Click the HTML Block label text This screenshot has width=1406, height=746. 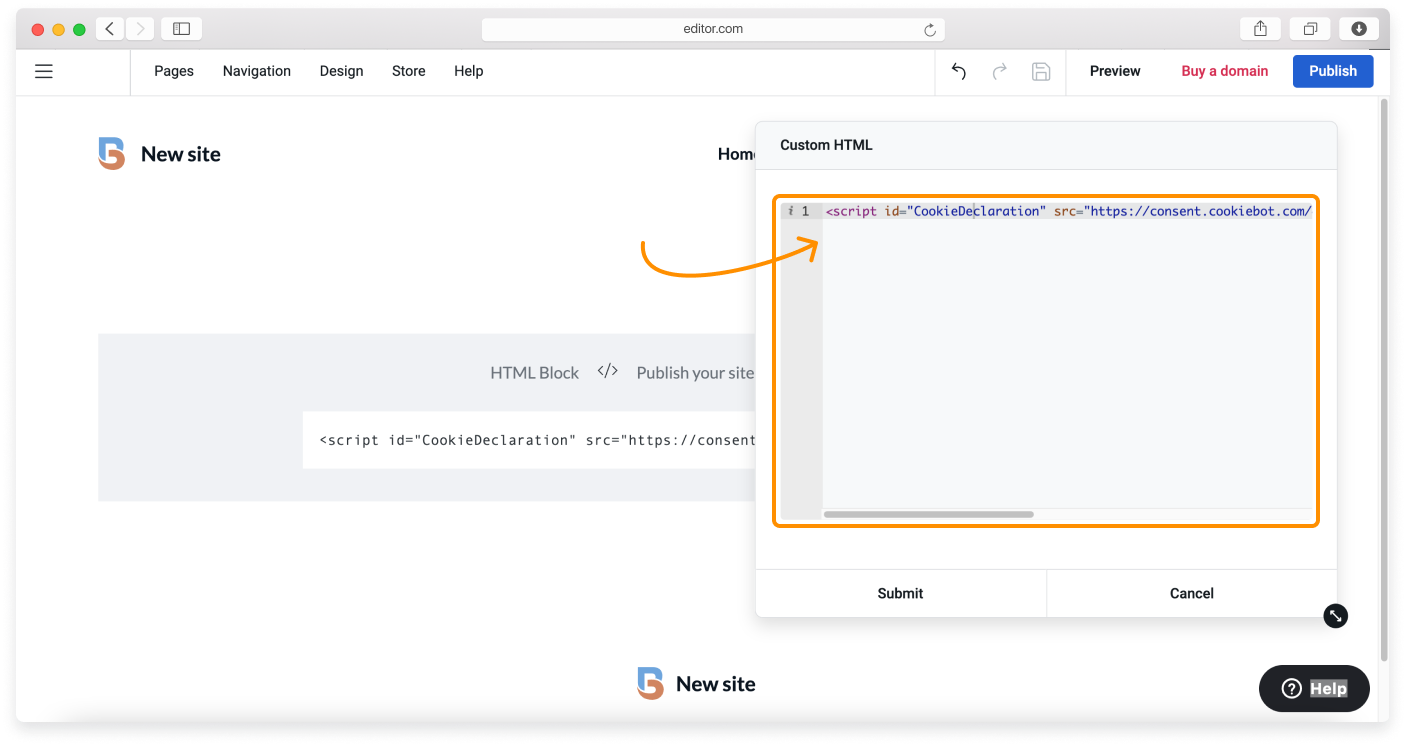(535, 373)
